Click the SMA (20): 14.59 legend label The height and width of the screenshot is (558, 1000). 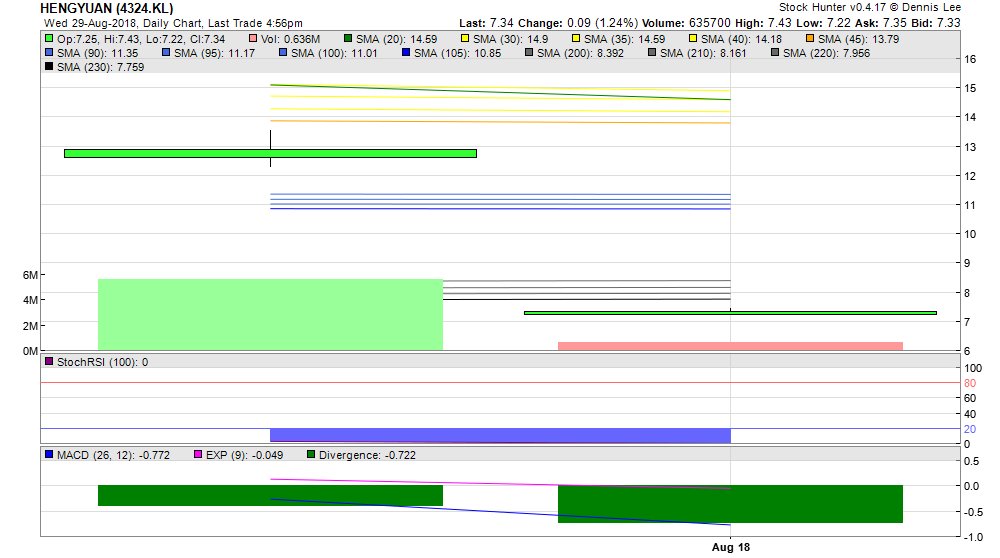click(396, 39)
